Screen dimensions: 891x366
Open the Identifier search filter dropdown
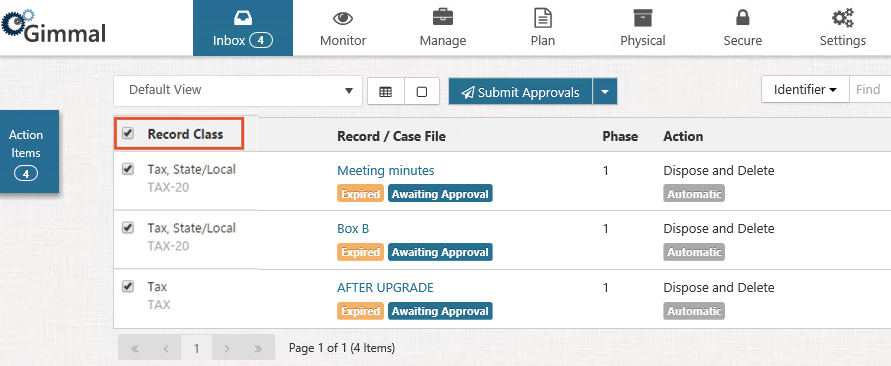[x=805, y=90]
